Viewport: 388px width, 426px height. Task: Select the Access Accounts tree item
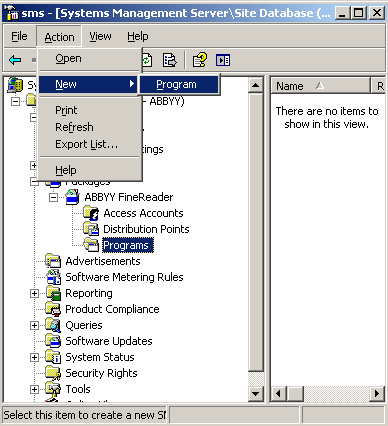143,213
